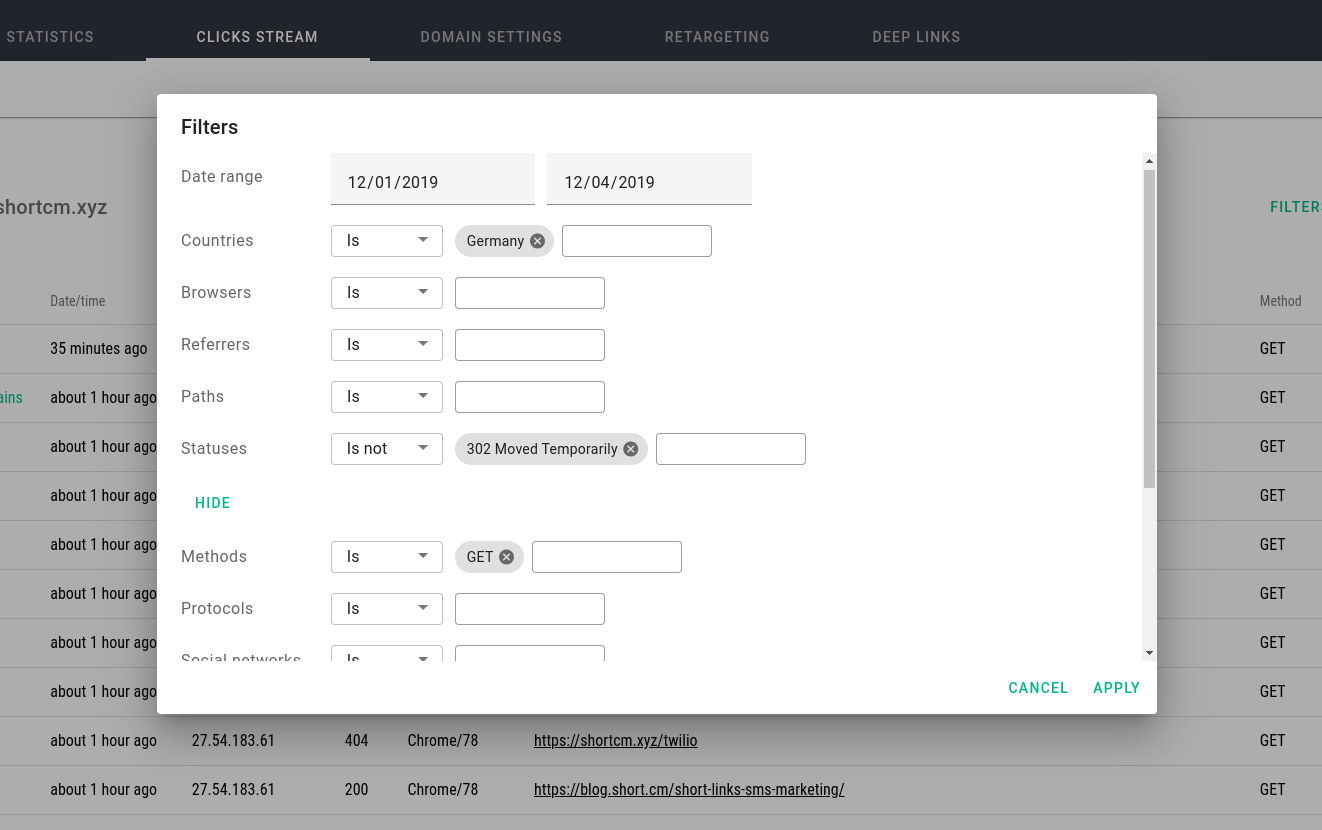Open the shortcm.xyz/twilio link
Screen dimensions: 1322x830
coord(615,740)
